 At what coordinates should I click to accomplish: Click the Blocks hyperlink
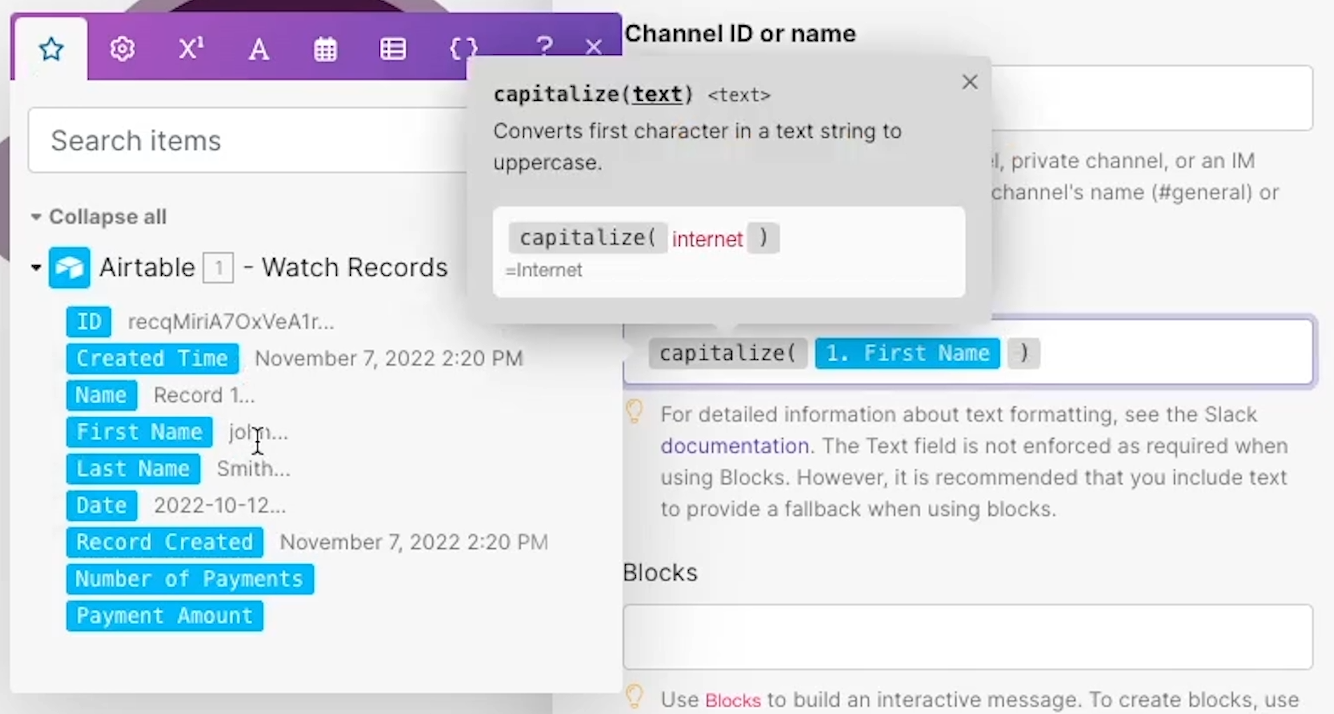tap(733, 700)
